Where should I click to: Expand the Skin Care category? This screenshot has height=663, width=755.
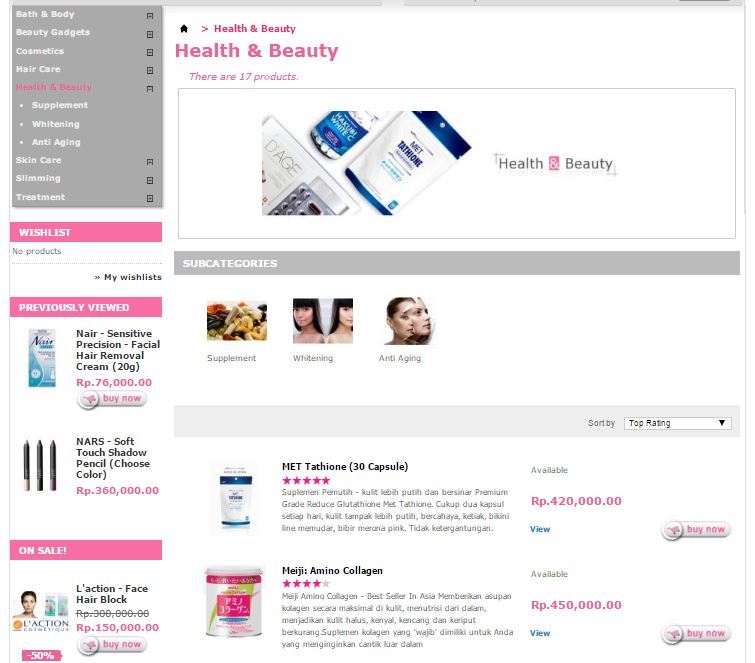pos(150,162)
